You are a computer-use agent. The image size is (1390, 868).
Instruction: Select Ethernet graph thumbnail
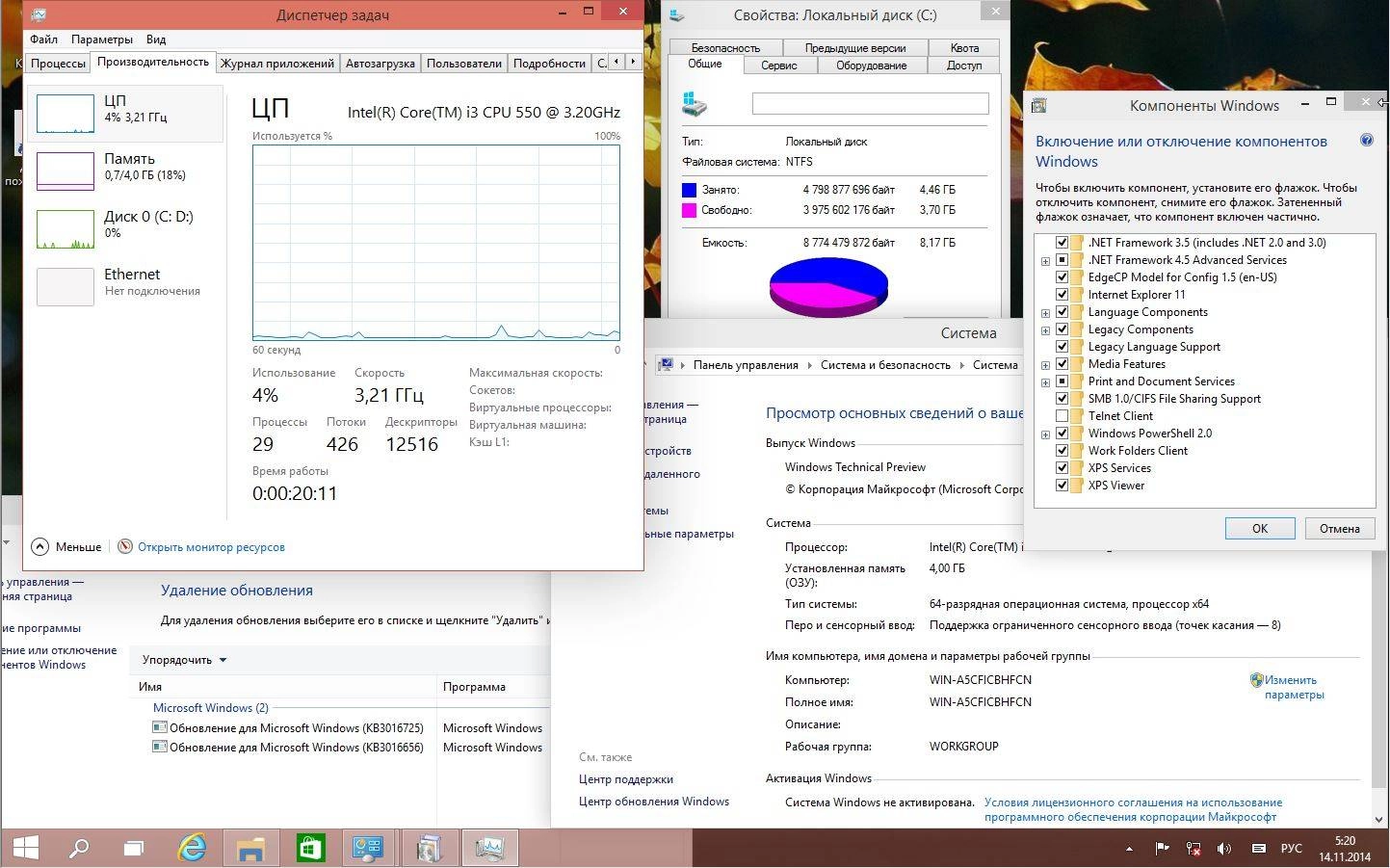(x=66, y=287)
